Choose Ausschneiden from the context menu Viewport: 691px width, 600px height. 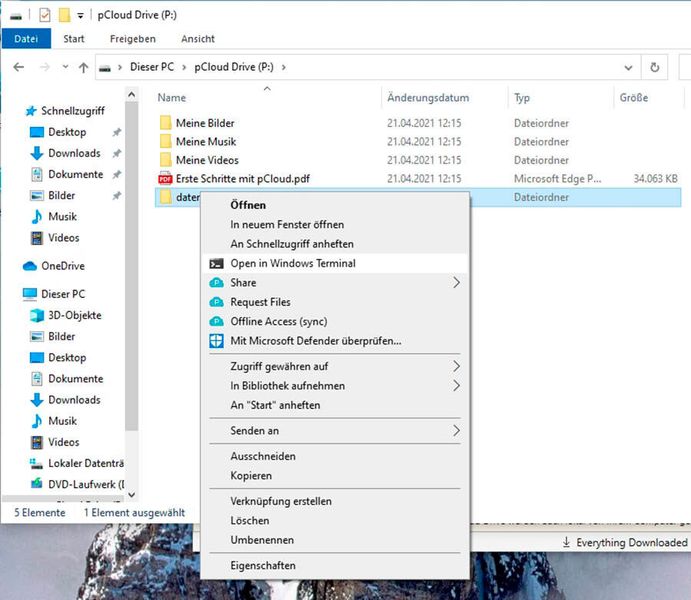click(x=335, y=456)
